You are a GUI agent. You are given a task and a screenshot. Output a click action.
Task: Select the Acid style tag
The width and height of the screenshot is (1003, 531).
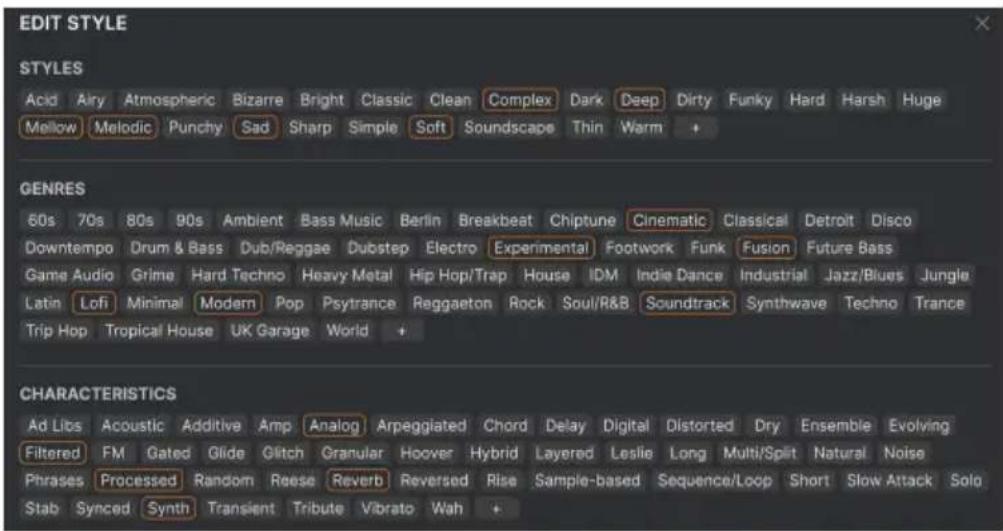coord(42,100)
